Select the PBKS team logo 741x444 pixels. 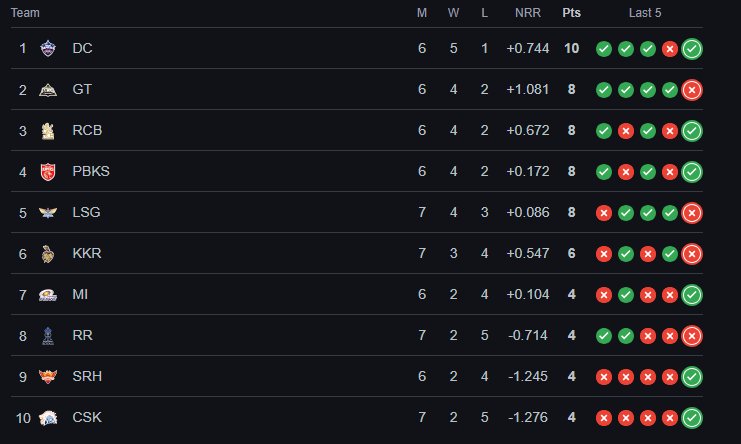coord(47,171)
